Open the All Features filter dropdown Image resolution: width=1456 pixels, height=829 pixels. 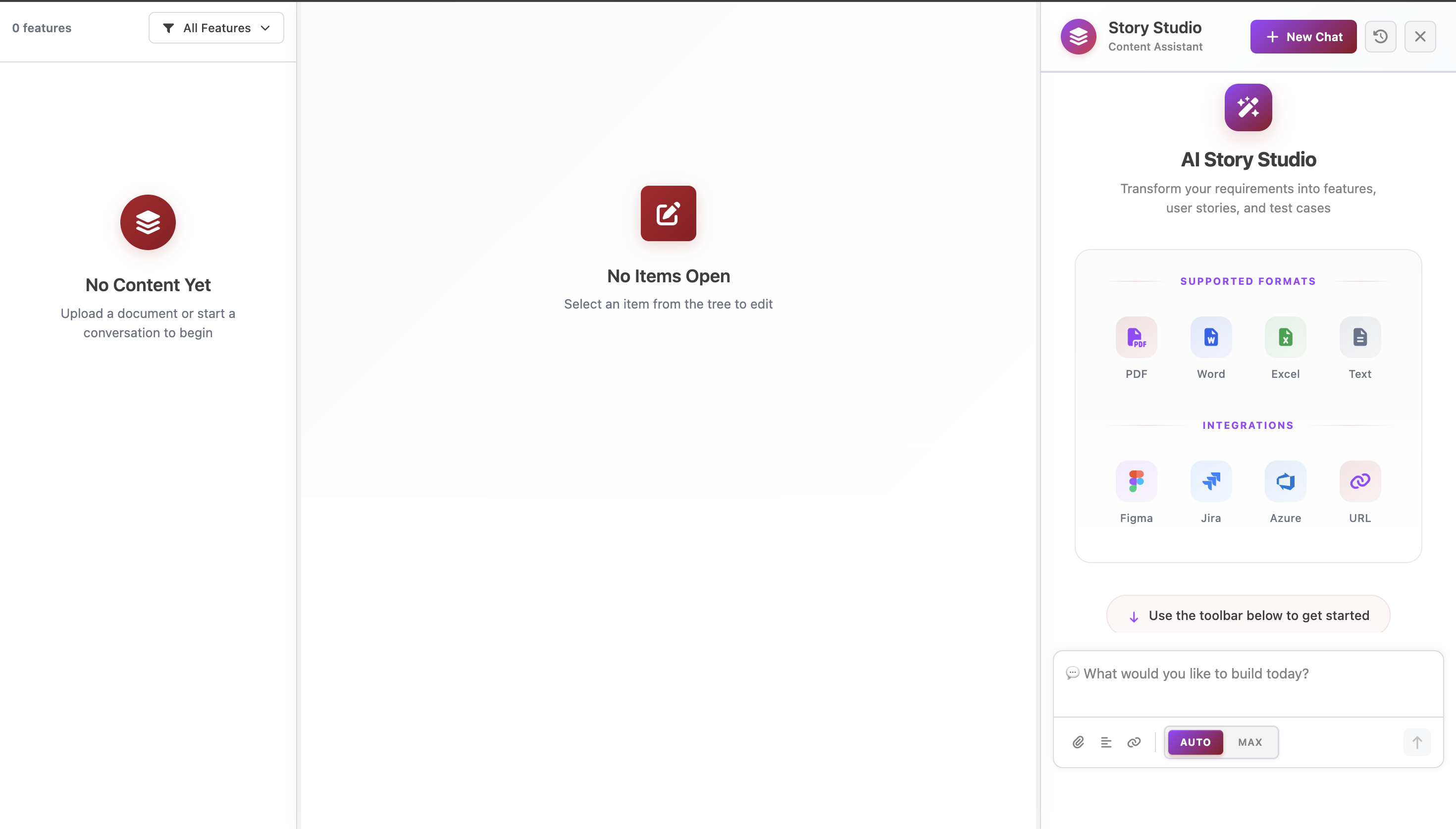coord(216,28)
